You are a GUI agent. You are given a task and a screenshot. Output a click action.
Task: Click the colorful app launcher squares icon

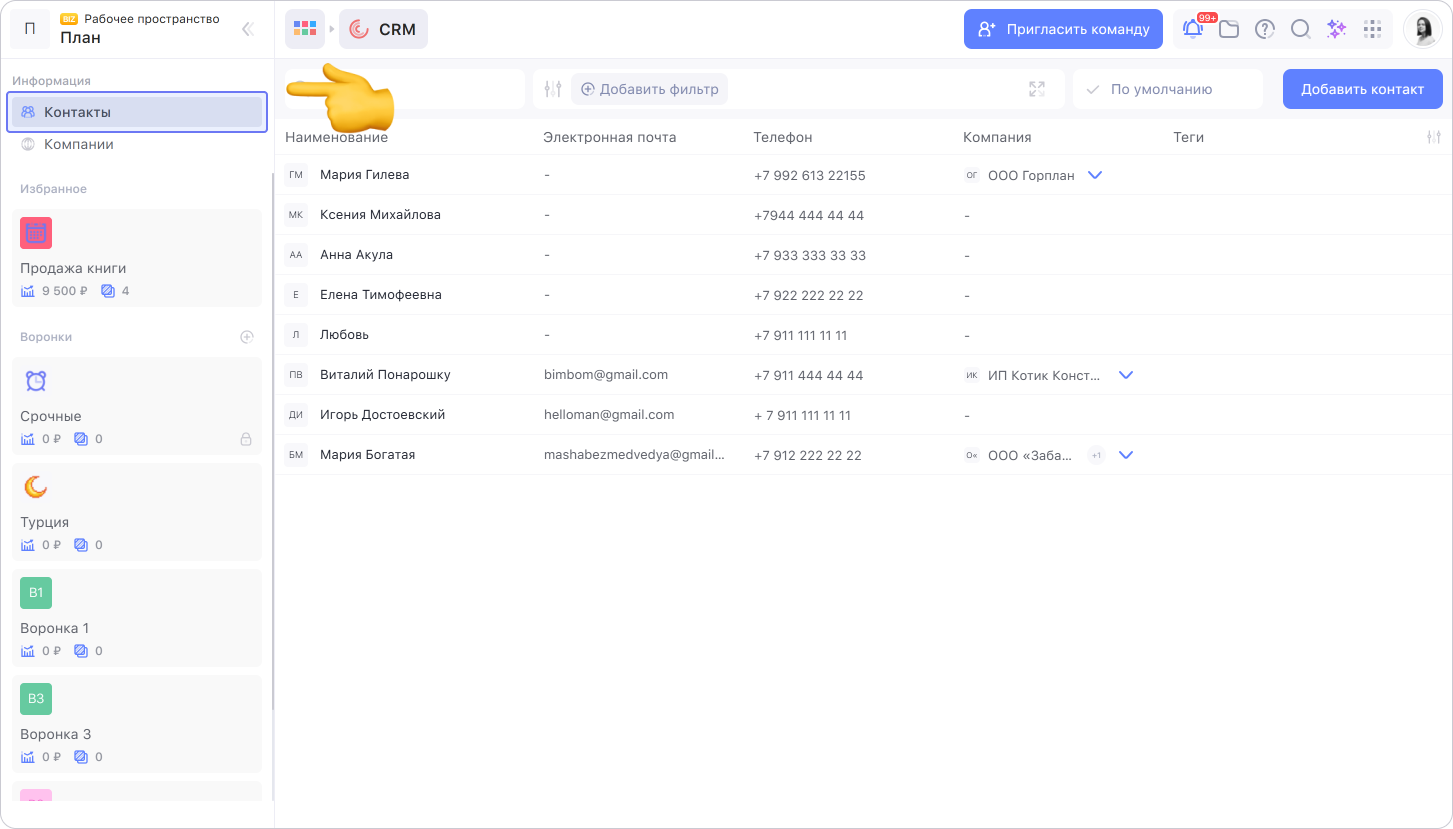click(305, 29)
